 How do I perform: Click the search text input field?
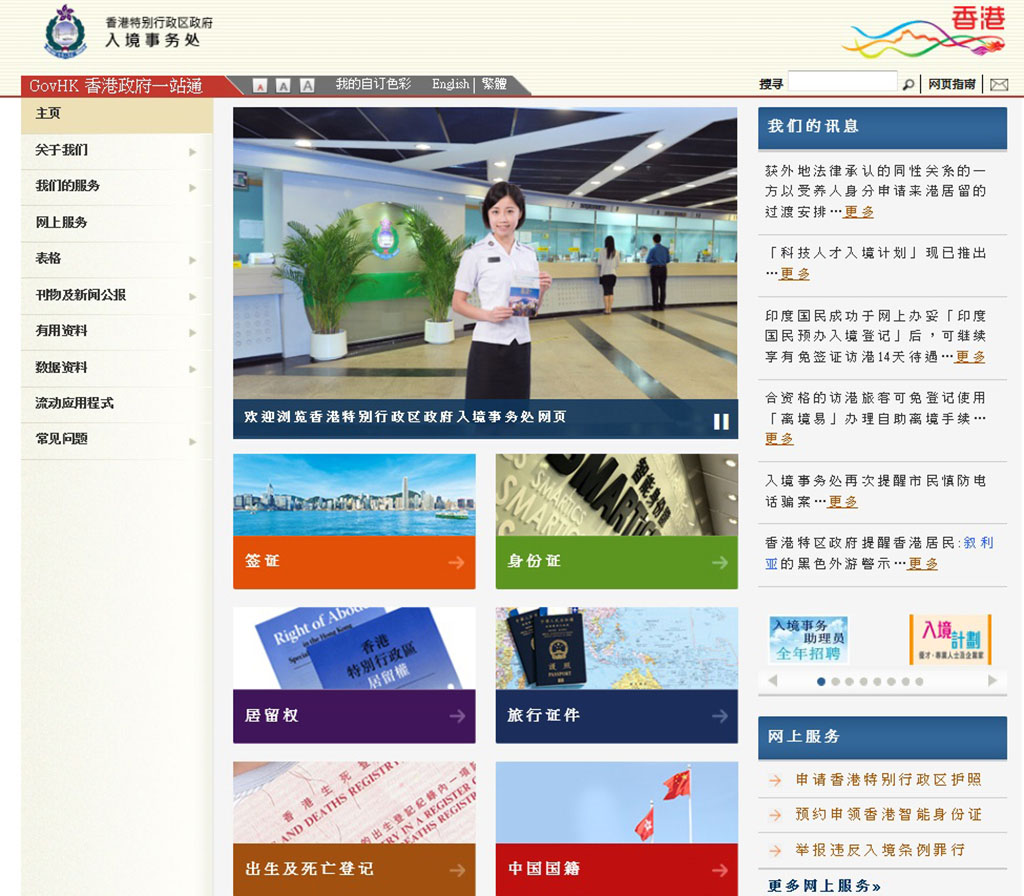coord(842,83)
